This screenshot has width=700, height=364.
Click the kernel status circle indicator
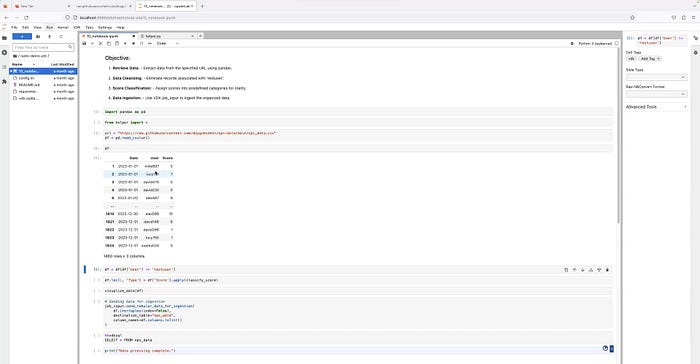[617, 43]
